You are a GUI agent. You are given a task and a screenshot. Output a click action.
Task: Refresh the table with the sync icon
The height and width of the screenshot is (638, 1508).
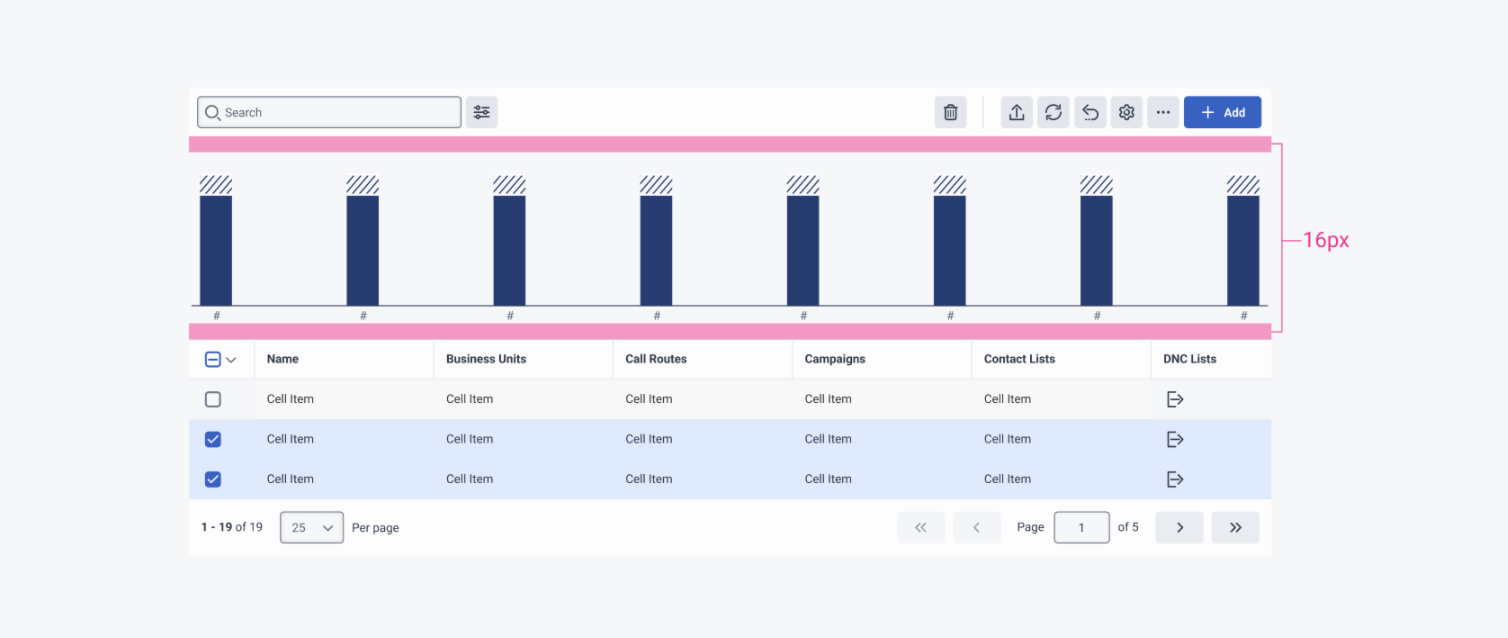point(1053,112)
